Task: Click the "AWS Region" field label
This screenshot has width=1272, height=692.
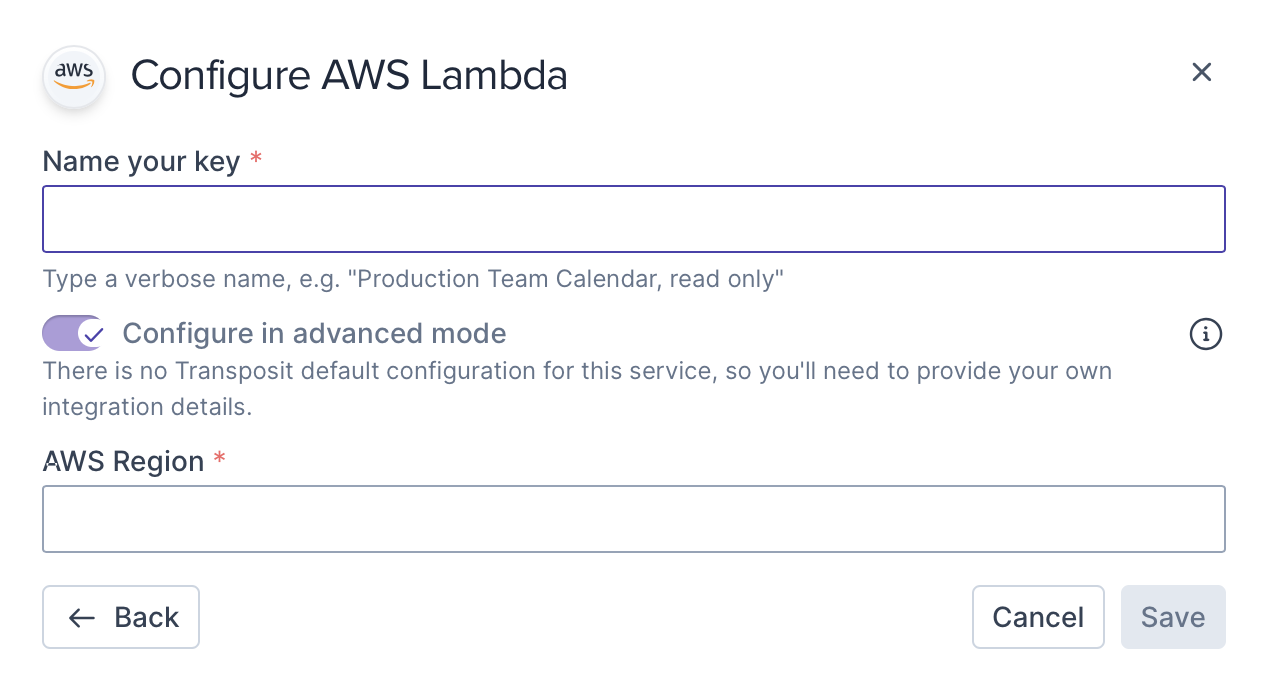Action: pos(123,461)
